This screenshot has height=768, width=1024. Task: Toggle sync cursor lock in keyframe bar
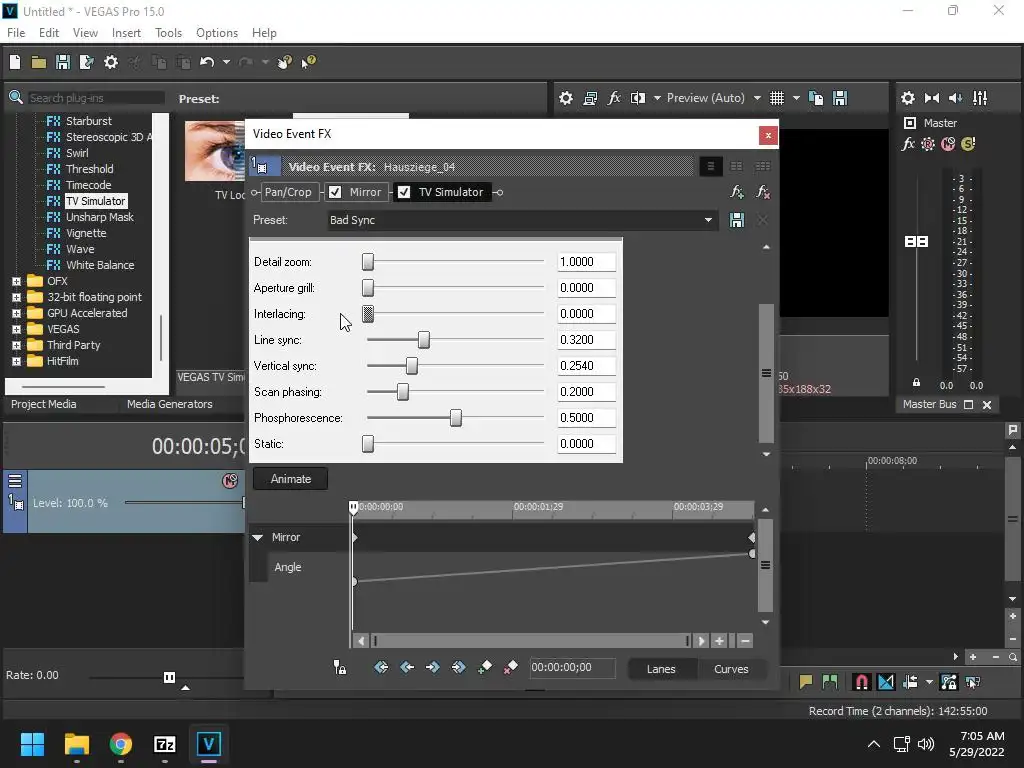[x=340, y=667]
